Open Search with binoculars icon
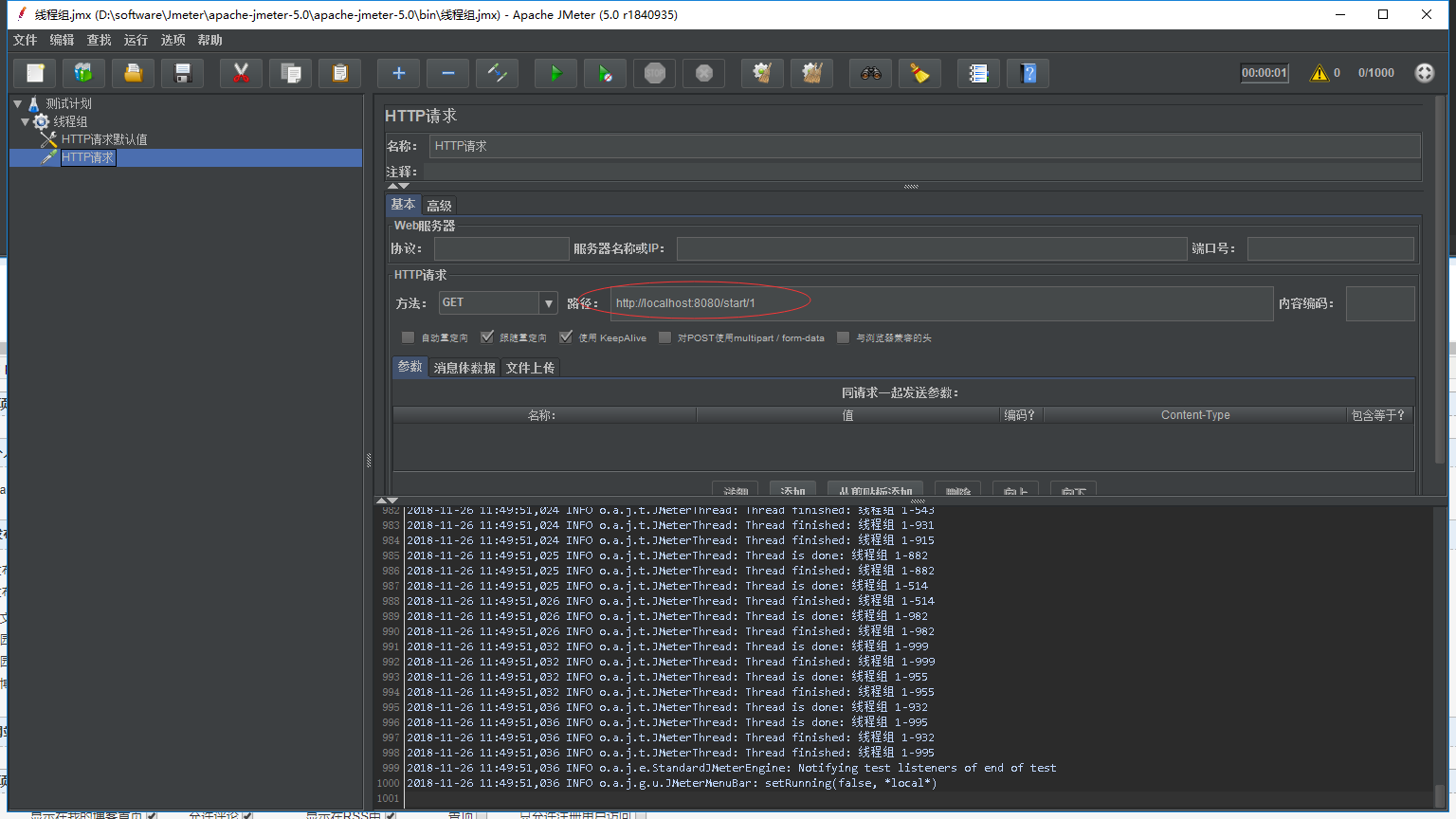This screenshot has width=1456, height=819. point(870,73)
